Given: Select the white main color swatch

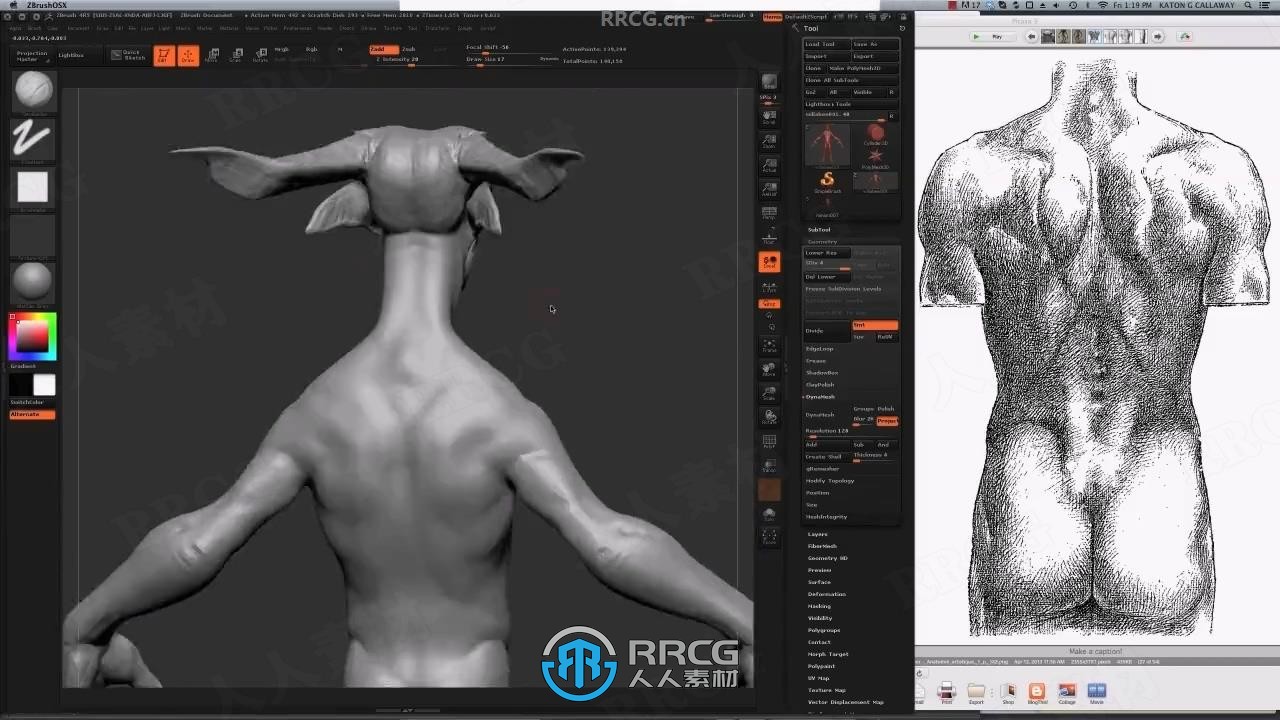Looking at the screenshot, I should pyautogui.click(x=44, y=385).
